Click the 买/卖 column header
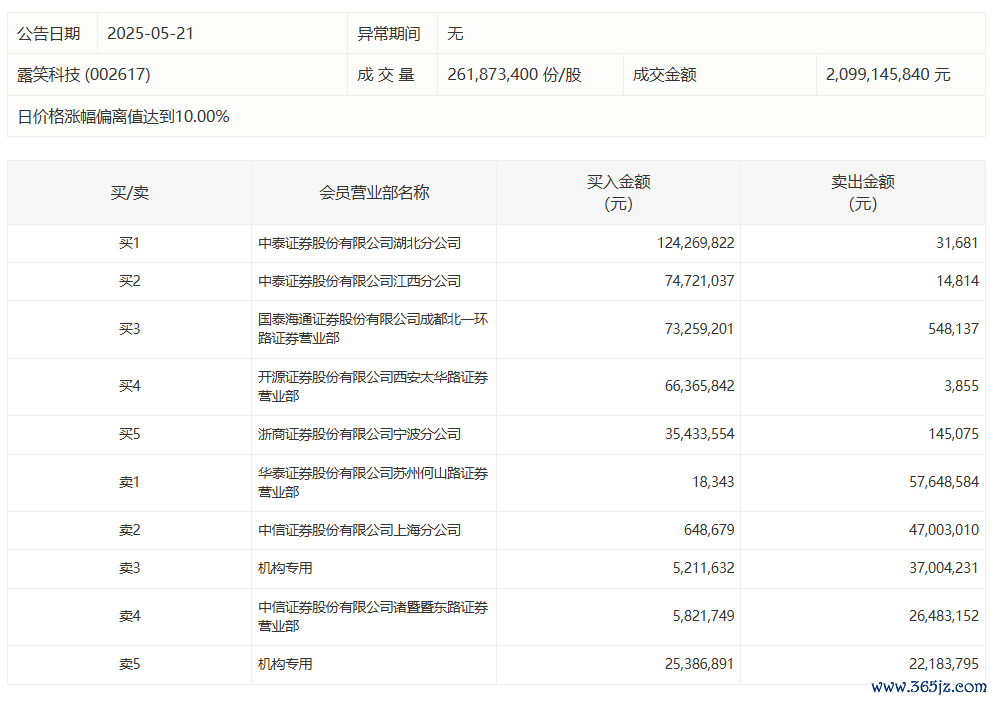The height and width of the screenshot is (702, 994). (129, 193)
